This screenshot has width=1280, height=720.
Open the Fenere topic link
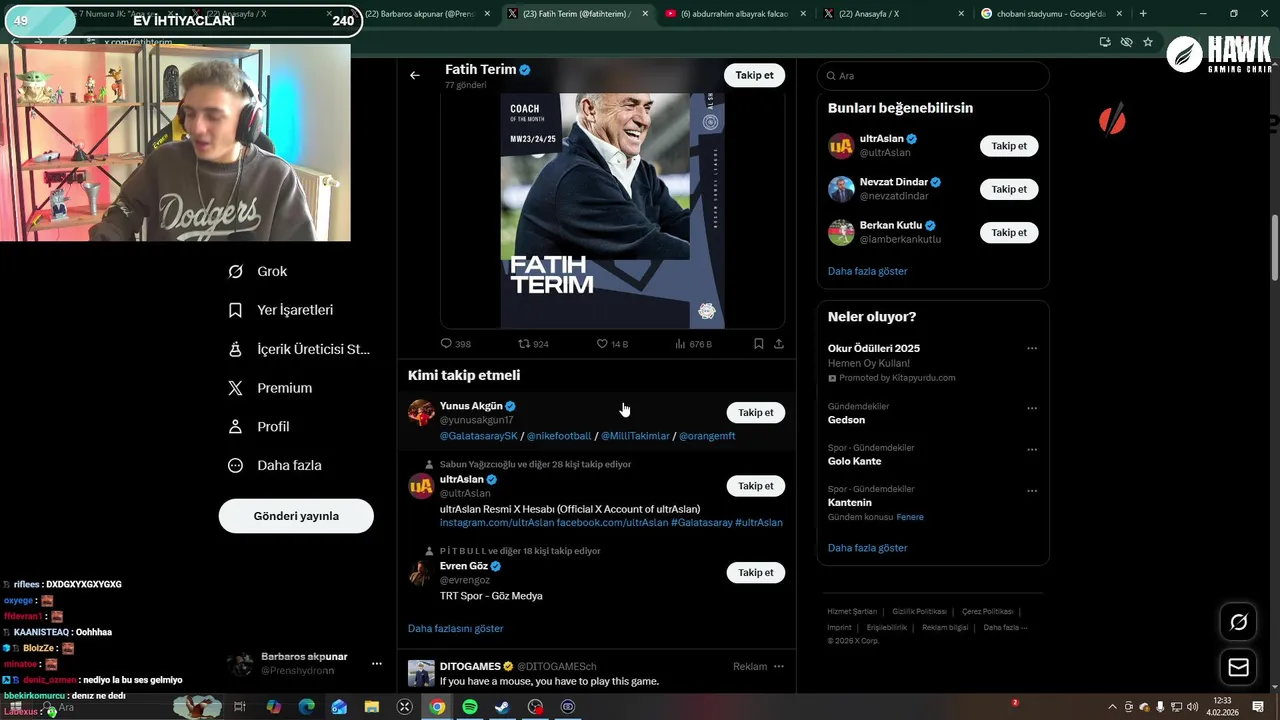click(910, 517)
